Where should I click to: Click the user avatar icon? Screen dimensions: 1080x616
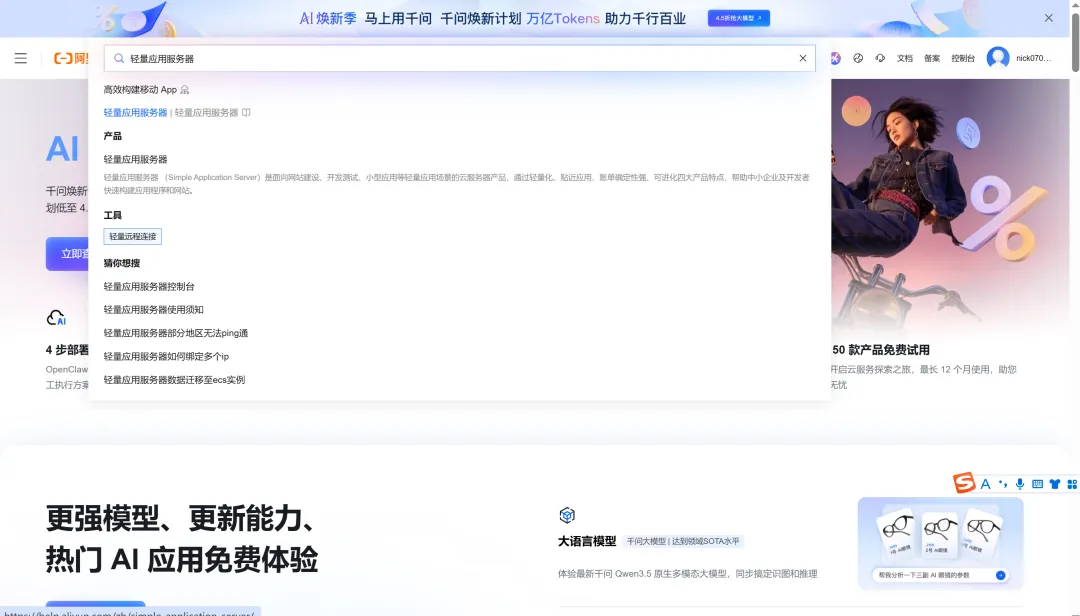click(997, 58)
